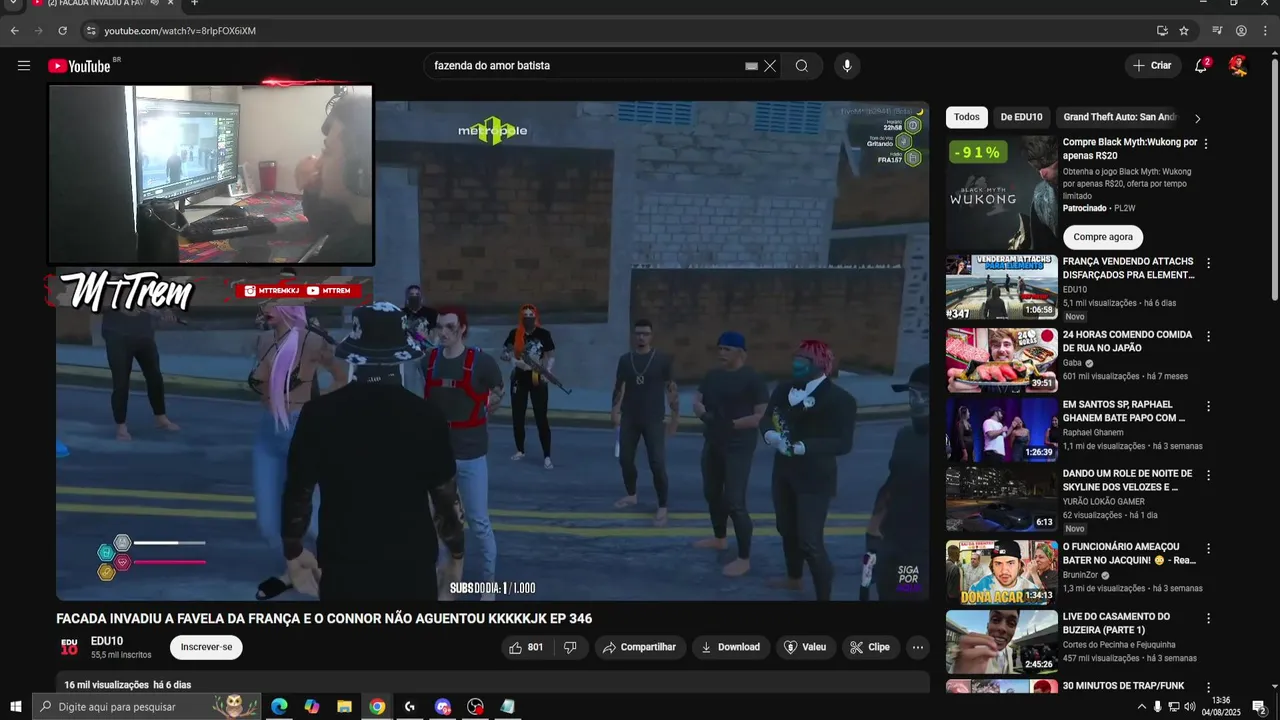Go back in browser history
Image resolution: width=1280 pixels, height=720 pixels.
[14, 31]
